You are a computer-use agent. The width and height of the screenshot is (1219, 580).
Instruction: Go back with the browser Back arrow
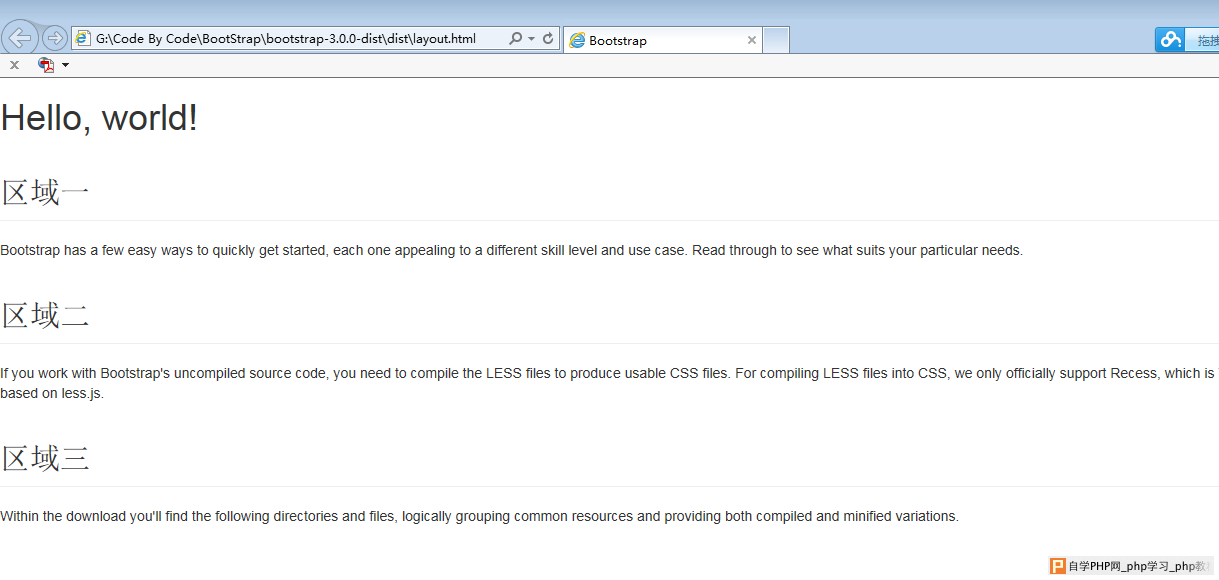click(19, 38)
